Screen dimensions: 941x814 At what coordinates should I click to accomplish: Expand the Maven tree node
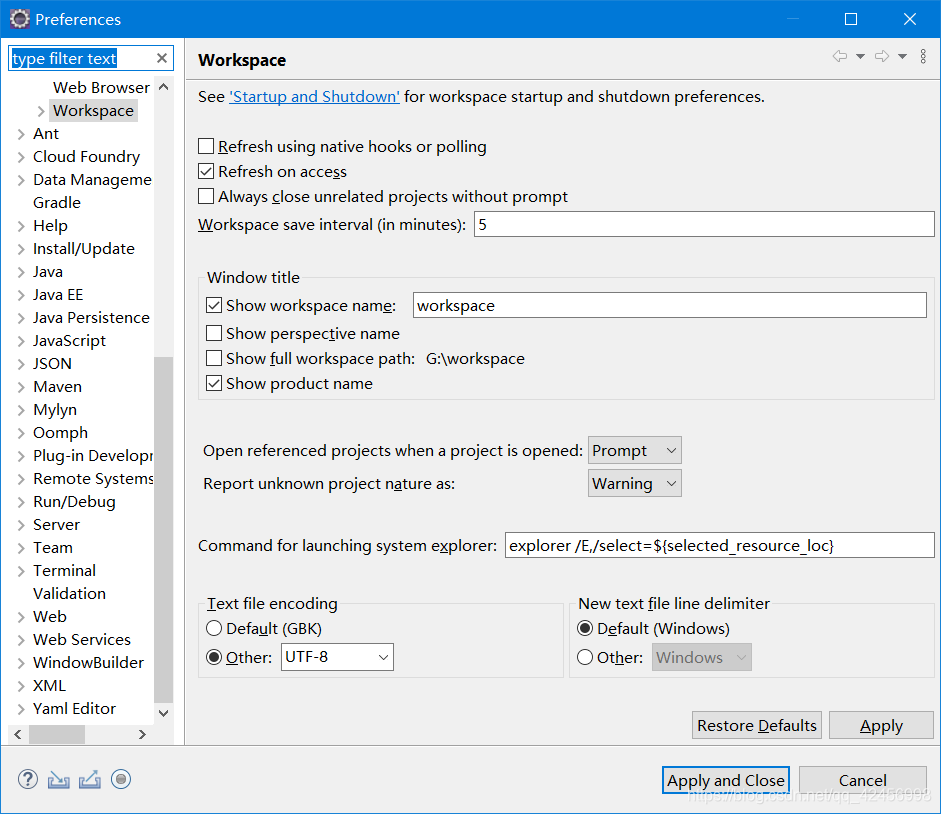[x=21, y=387]
